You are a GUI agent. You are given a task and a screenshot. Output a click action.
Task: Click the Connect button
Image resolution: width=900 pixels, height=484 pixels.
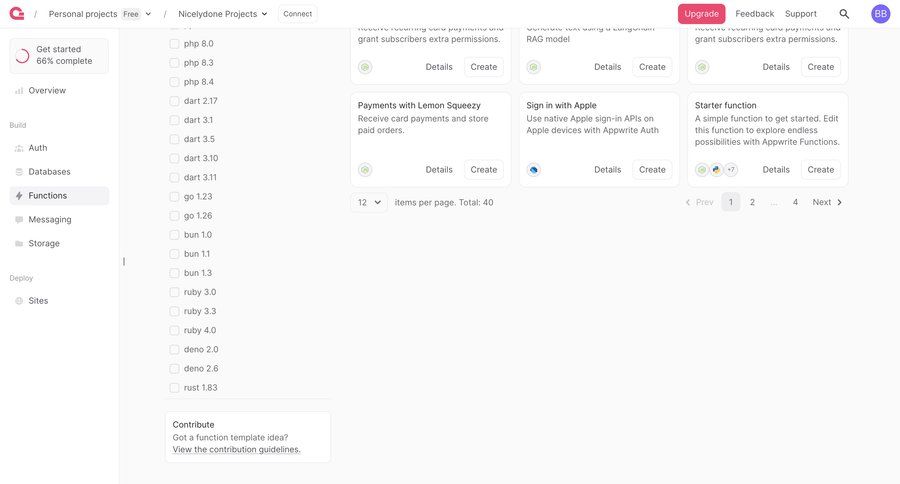pyautogui.click(x=297, y=14)
